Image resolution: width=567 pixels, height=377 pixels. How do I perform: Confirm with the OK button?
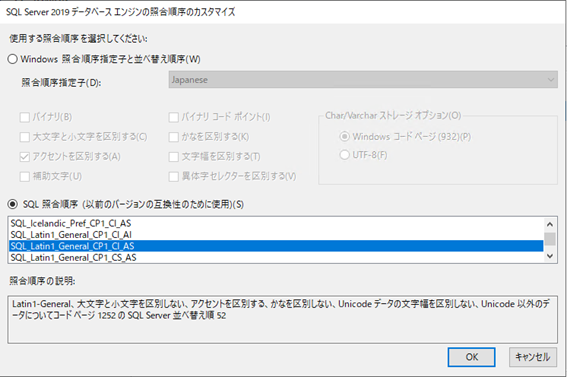[472, 357]
